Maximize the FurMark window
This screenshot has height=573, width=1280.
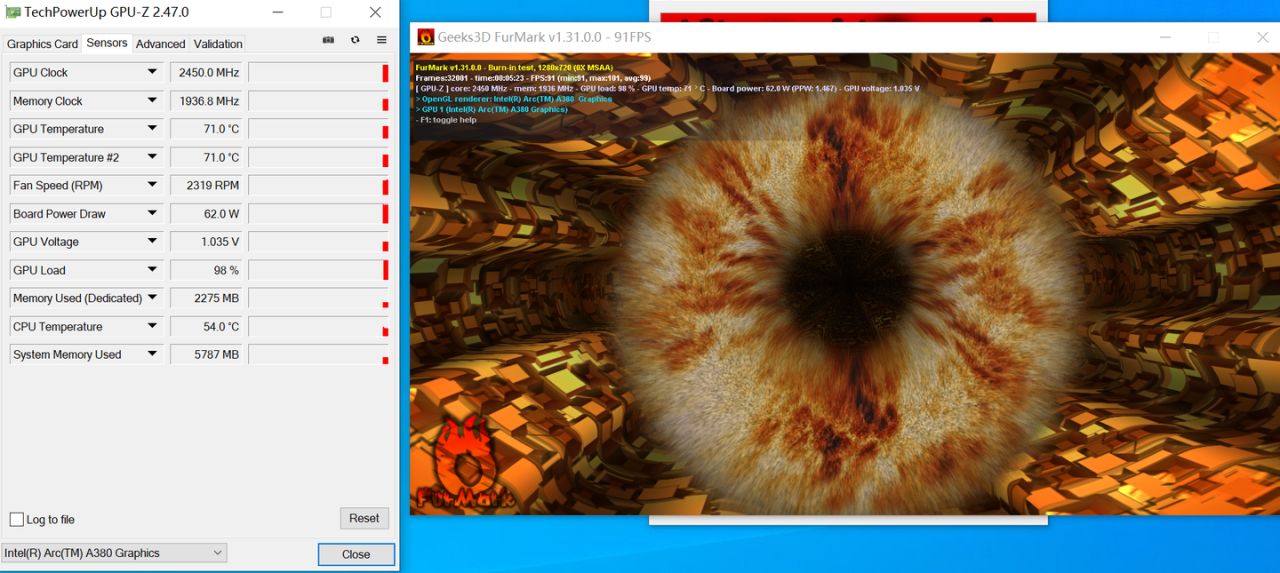pyautogui.click(x=1213, y=37)
